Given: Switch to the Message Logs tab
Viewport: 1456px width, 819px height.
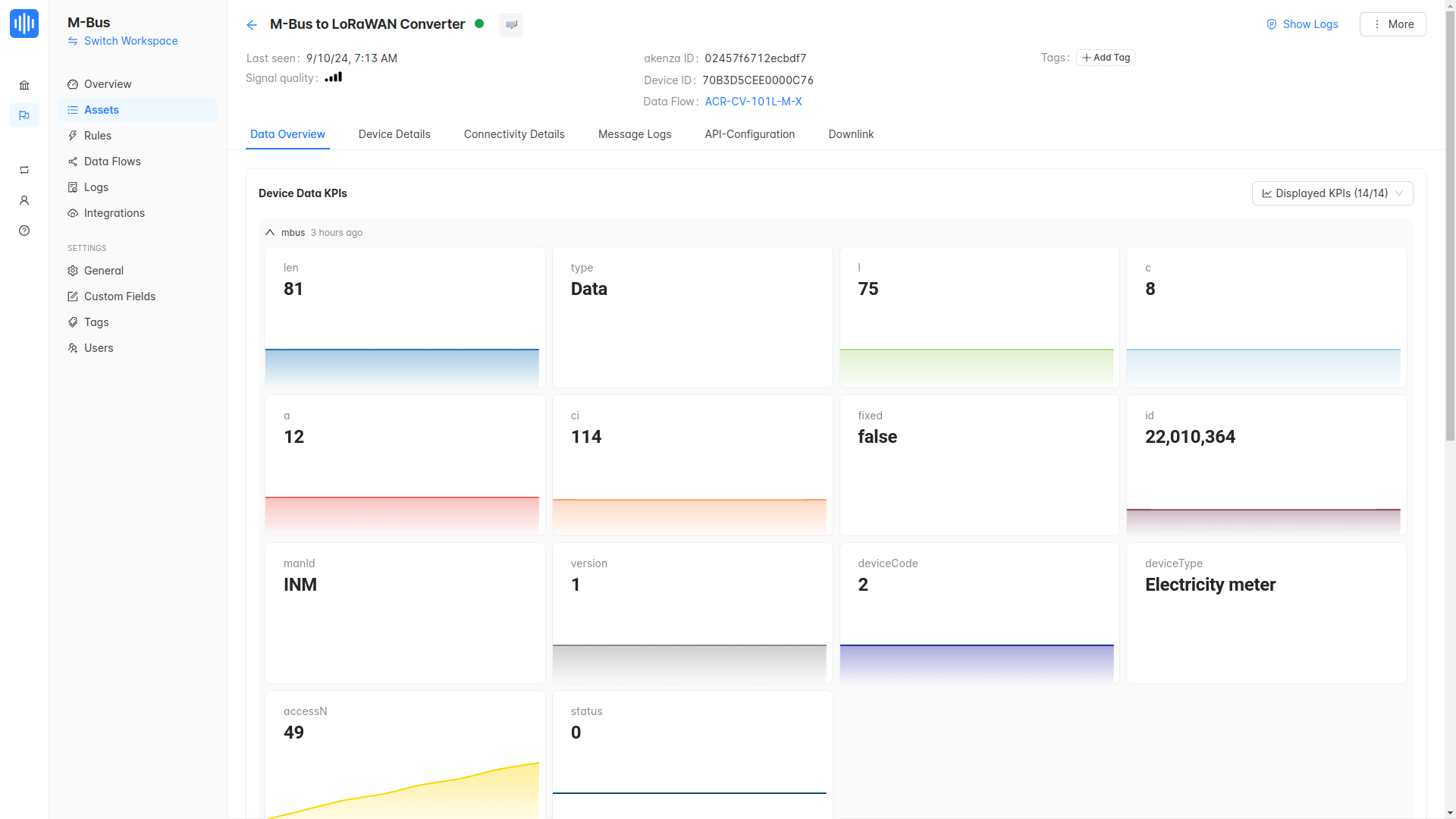Looking at the screenshot, I should point(635,134).
